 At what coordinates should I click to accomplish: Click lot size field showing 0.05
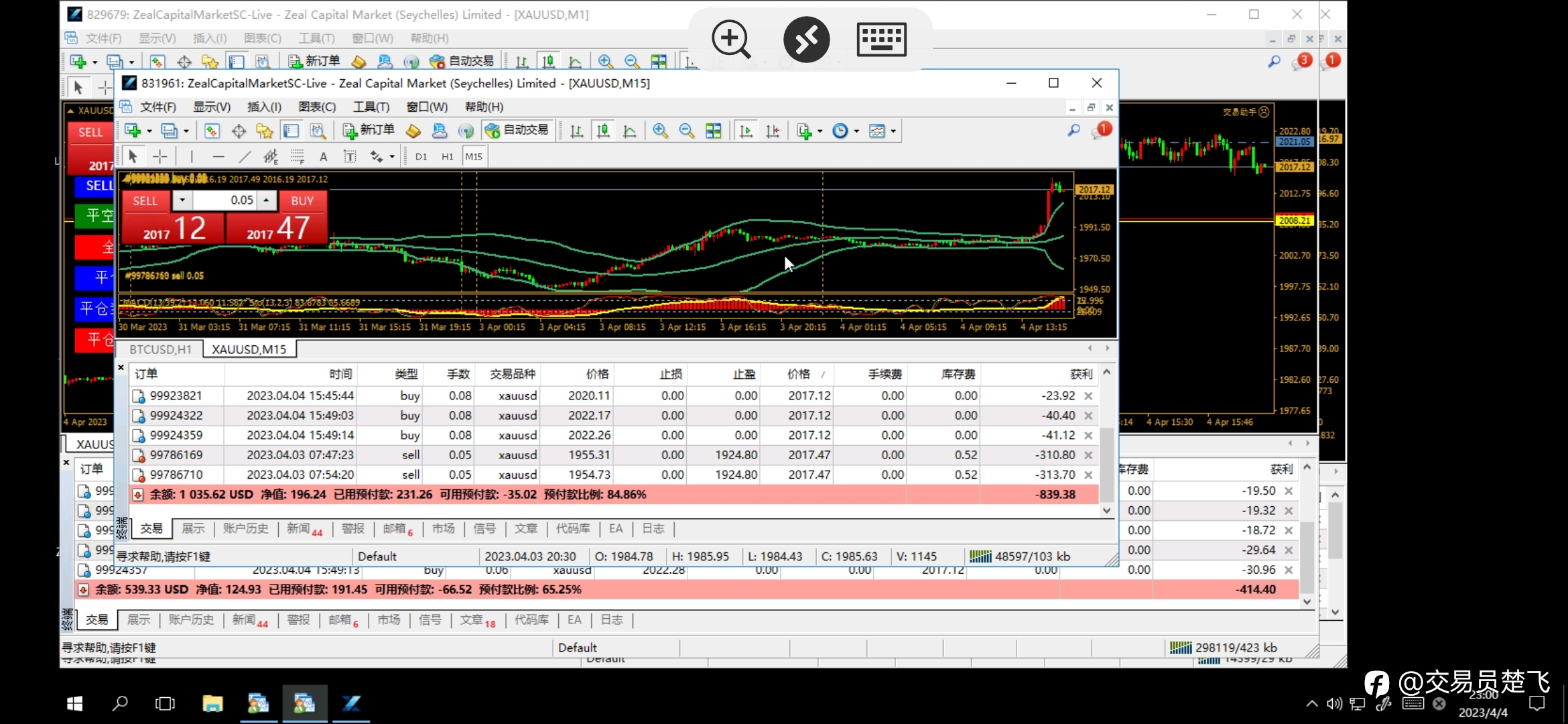coord(224,200)
